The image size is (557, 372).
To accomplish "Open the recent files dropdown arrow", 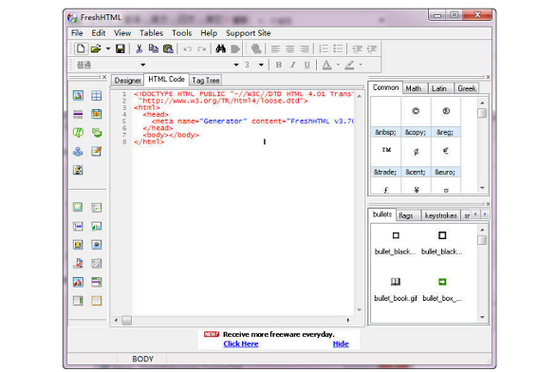I will (108, 49).
